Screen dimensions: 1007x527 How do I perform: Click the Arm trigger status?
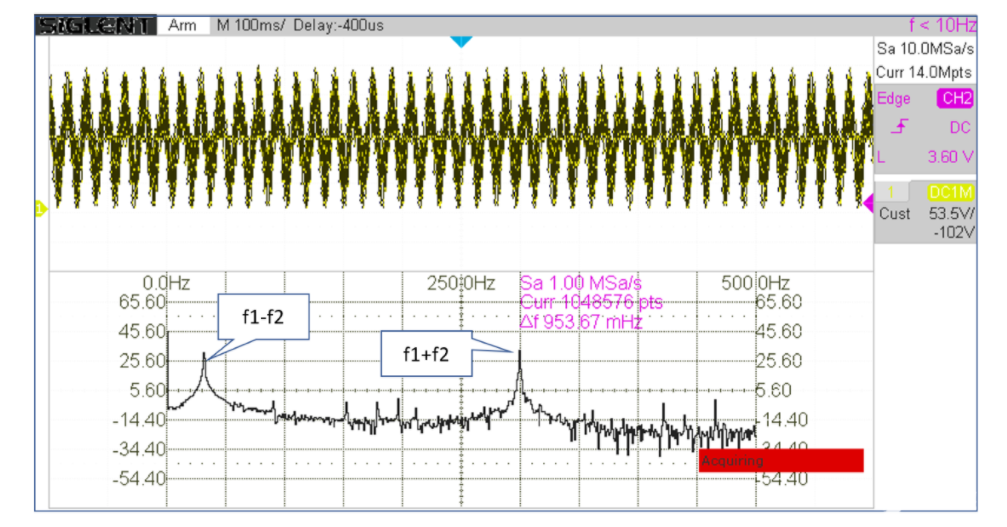click(x=182, y=26)
